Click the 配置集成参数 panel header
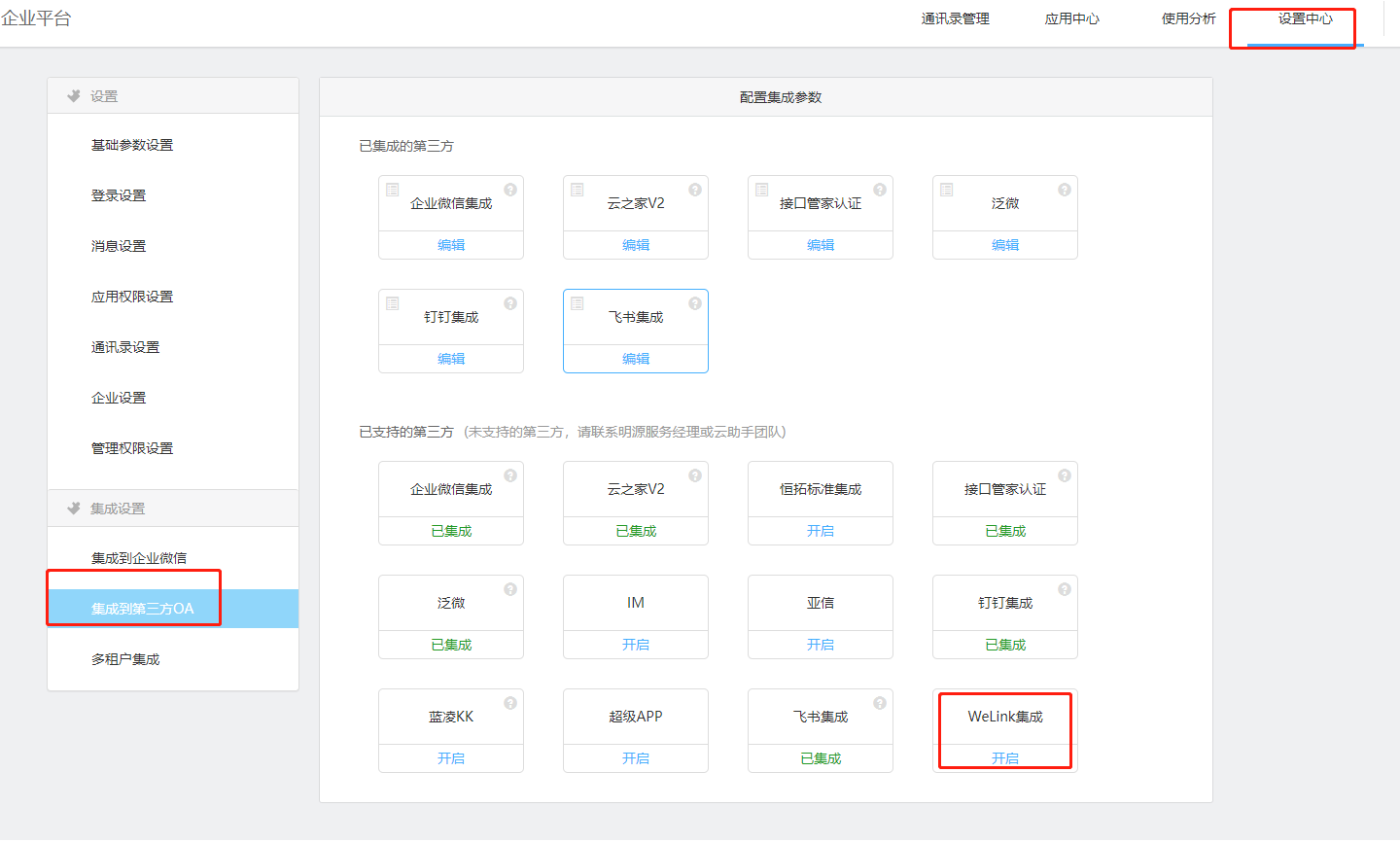1400x843 pixels. (766, 97)
